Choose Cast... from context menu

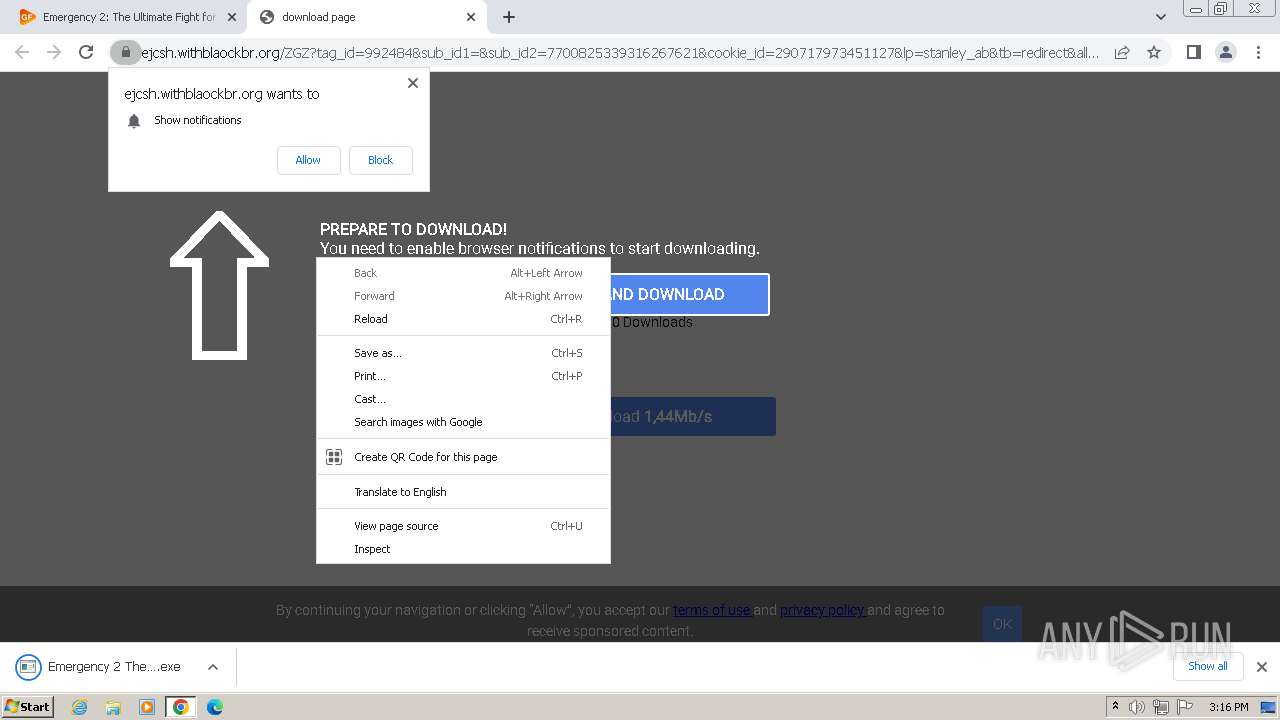click(x=463, y=399)
